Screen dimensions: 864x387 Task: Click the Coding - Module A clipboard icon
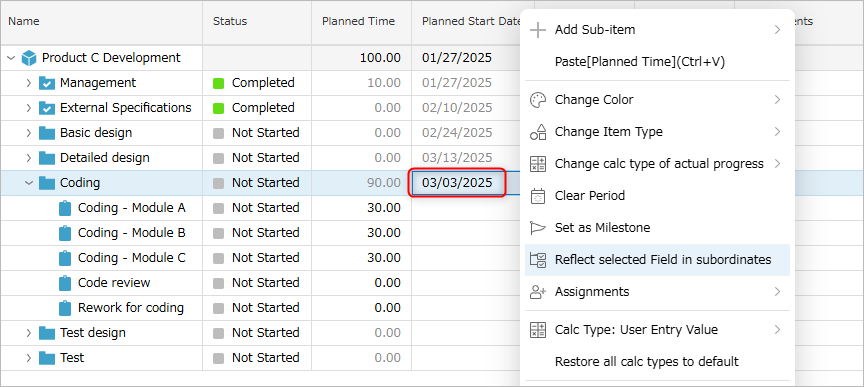coord(65,208)
